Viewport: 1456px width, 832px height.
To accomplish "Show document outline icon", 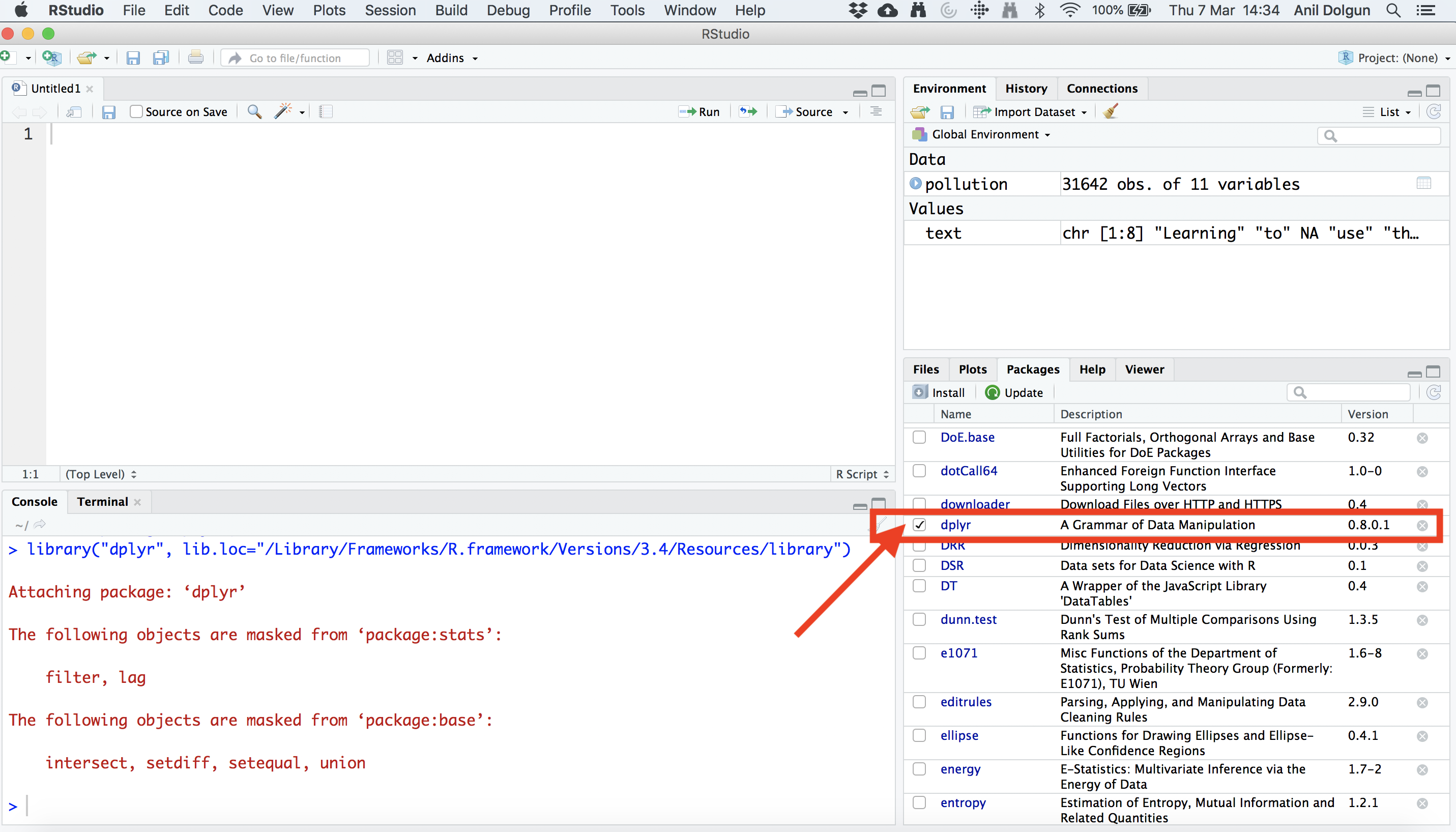I will 876,111.
